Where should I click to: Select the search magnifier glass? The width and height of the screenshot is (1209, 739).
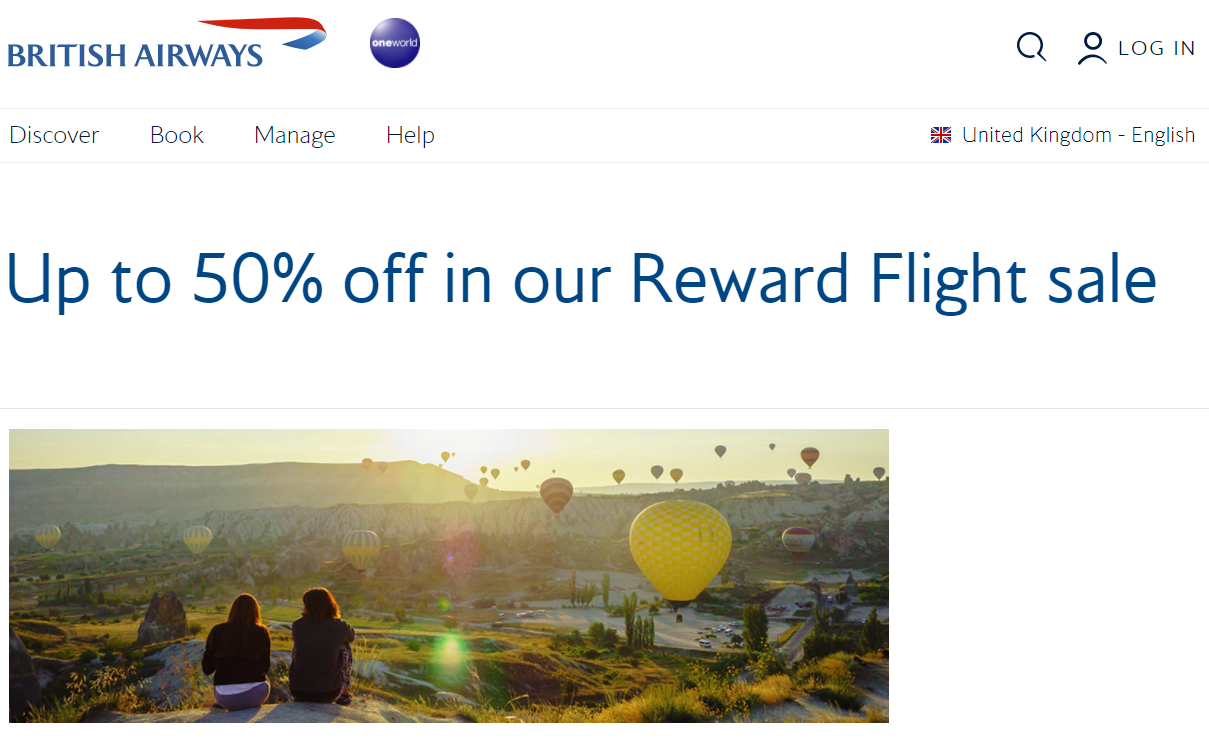1031,46
